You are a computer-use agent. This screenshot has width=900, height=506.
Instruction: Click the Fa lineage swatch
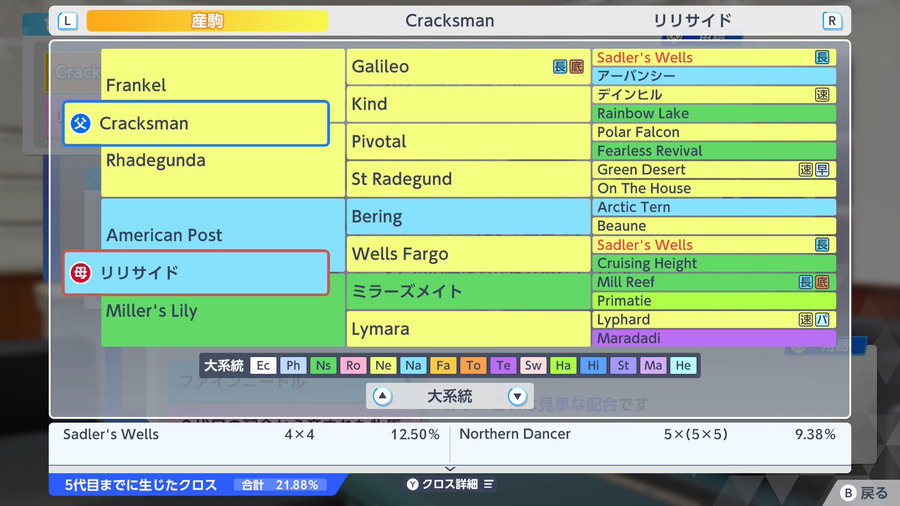443,365
